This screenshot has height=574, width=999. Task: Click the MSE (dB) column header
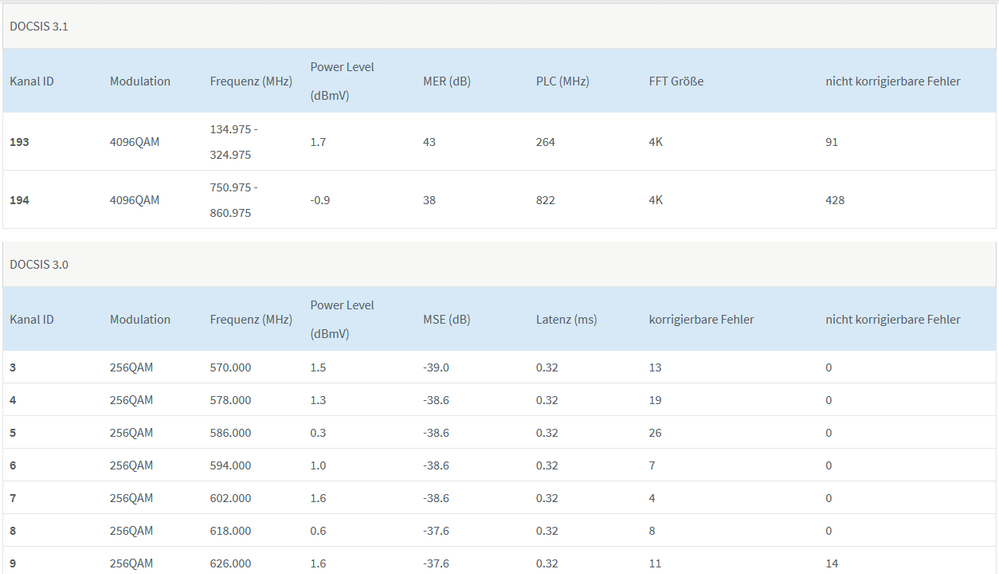coord(447,320)
